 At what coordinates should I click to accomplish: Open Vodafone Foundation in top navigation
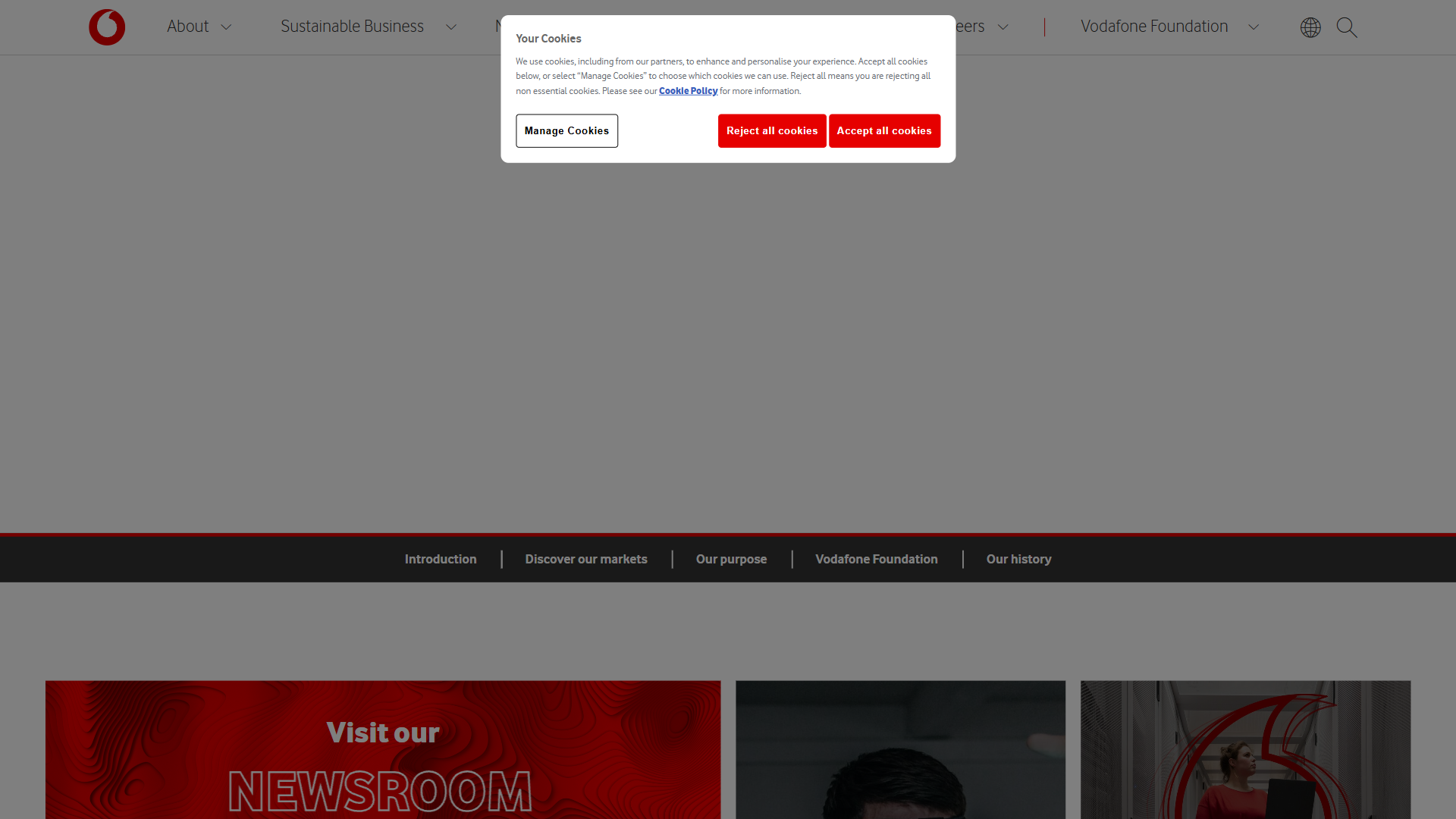(x=1154, y=27)
